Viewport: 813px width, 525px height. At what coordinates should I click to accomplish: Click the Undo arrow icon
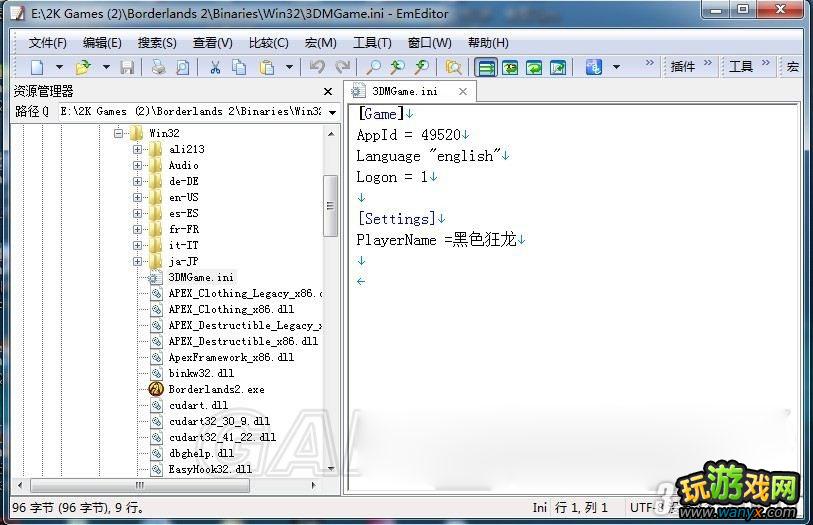(x=317, y=67)
